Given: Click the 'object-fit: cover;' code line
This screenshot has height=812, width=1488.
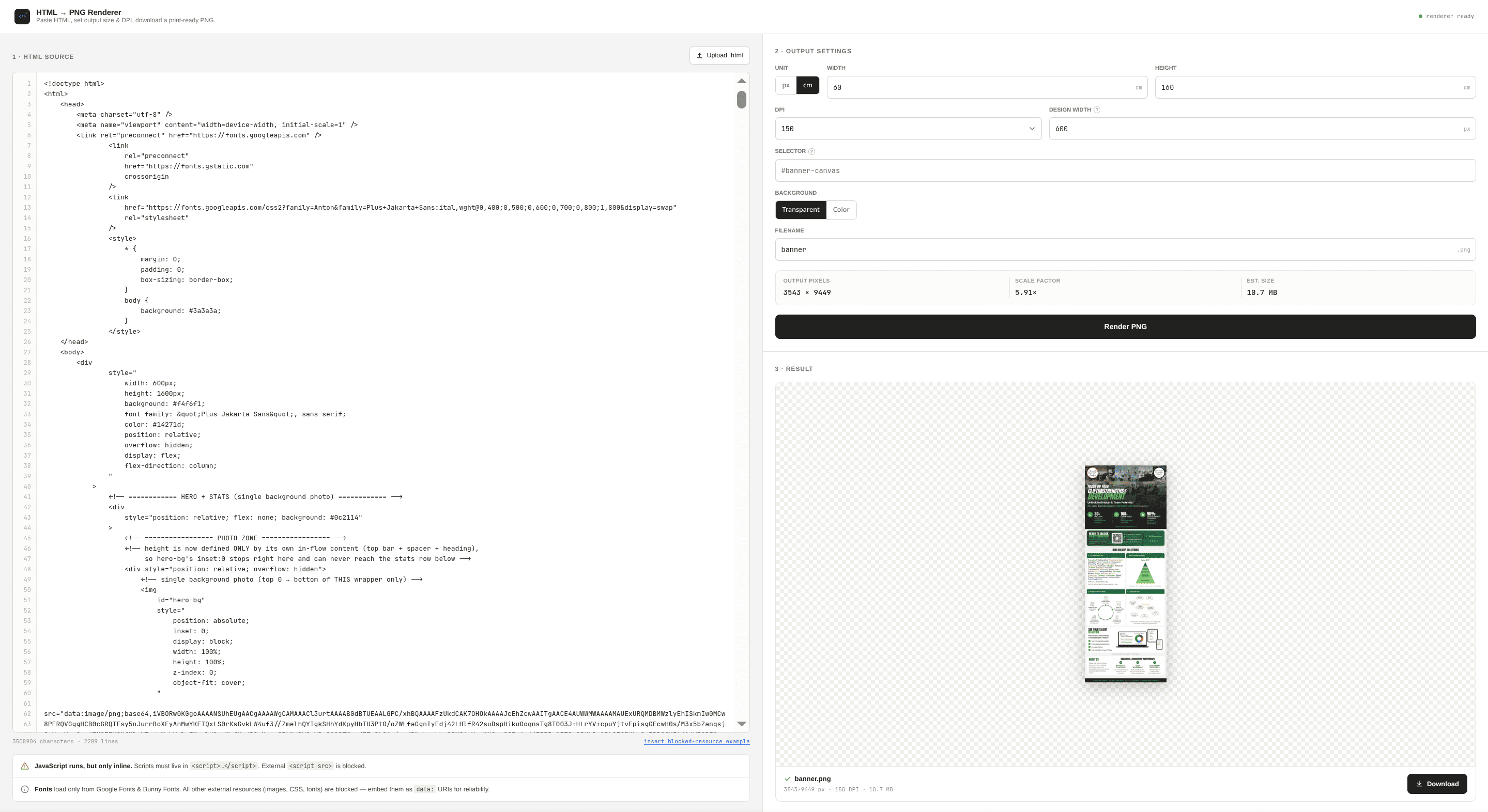Looking at the screenshot, I should click(209, 683).
